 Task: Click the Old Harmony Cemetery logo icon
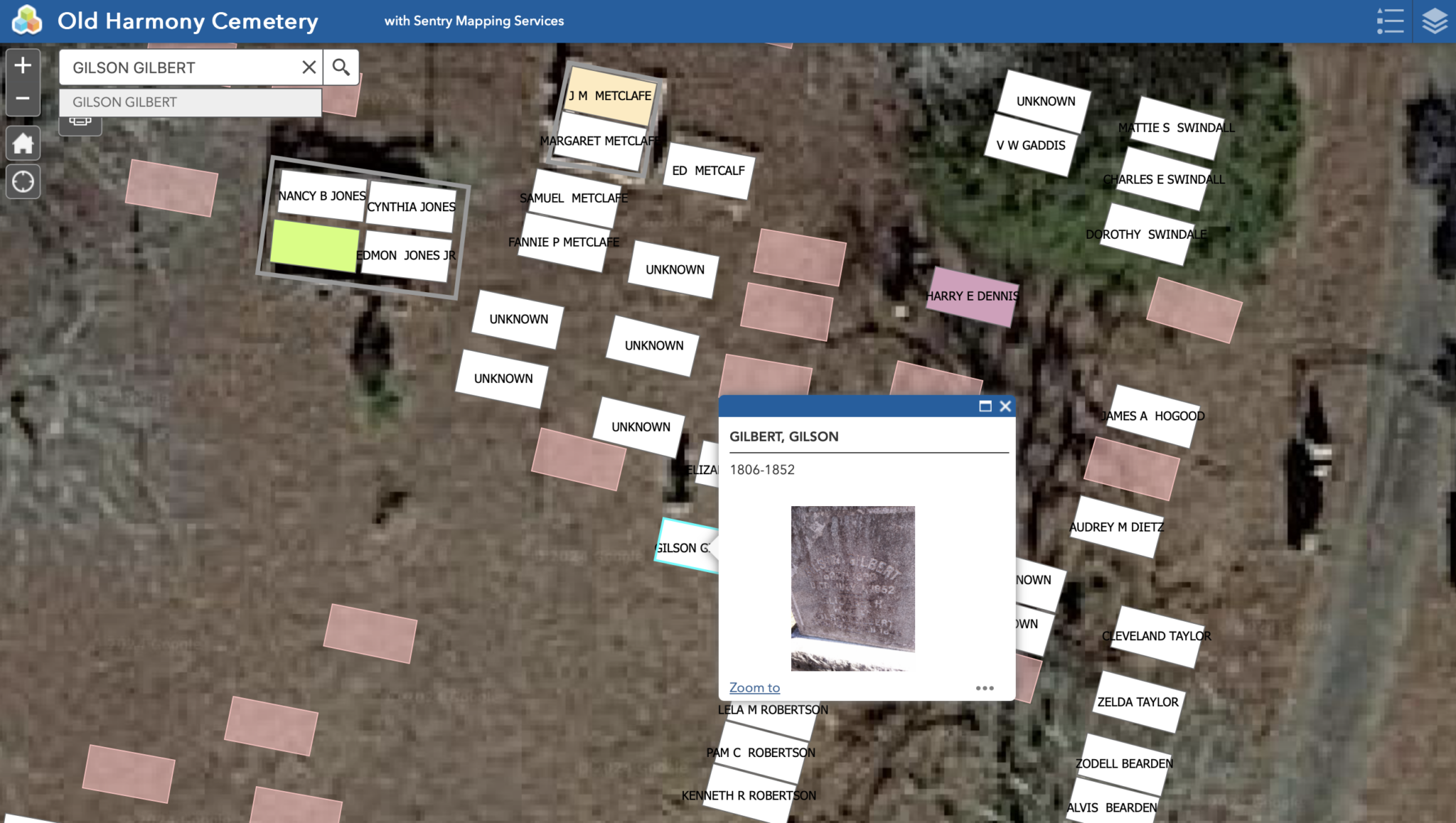click(27, 21)
